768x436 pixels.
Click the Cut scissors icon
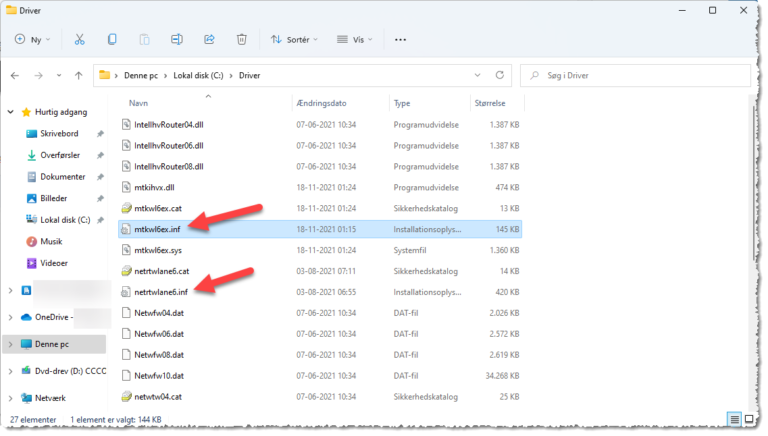coord(79,40)
